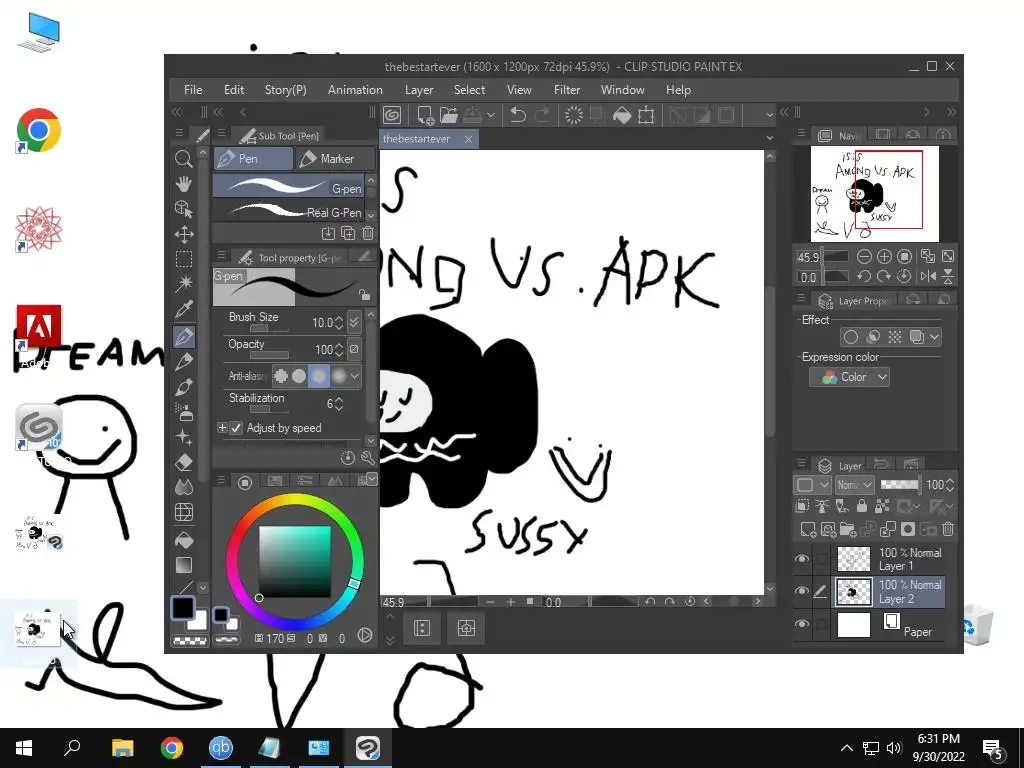Open the layer blending mode dropdown
Screen dimensions: 1024x768
coord(854,485)
